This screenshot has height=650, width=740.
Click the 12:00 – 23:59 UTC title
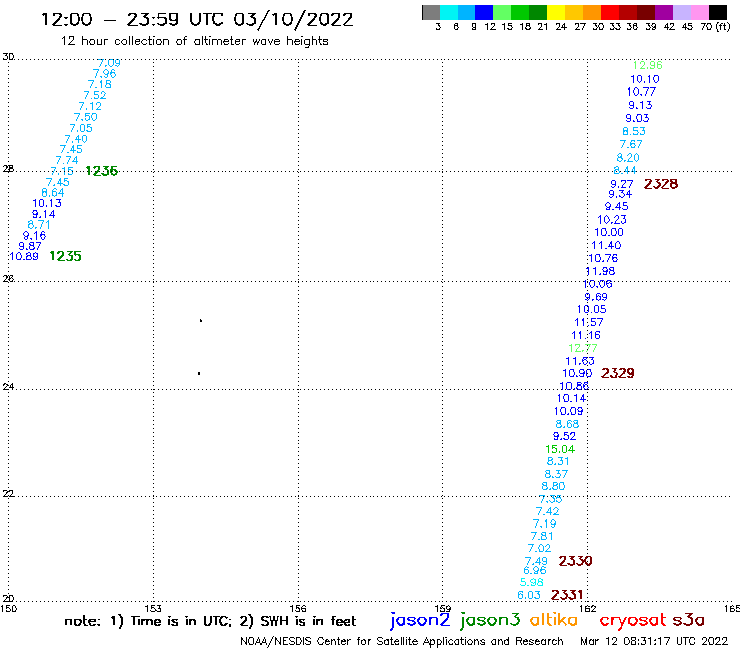pos(197,20)
